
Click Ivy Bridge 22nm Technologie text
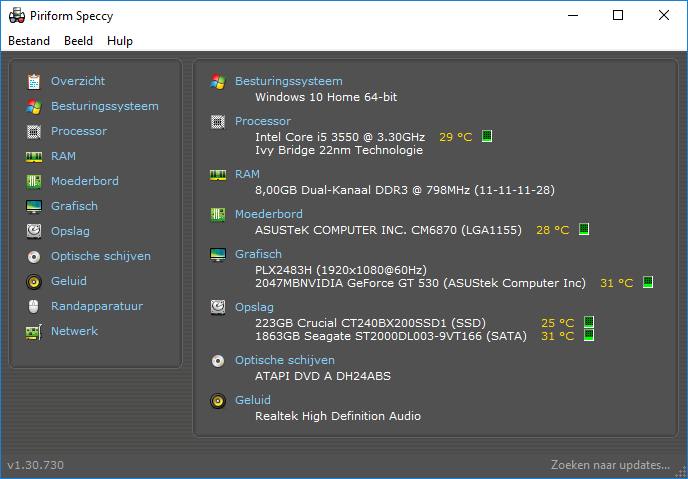pos(339,150)
